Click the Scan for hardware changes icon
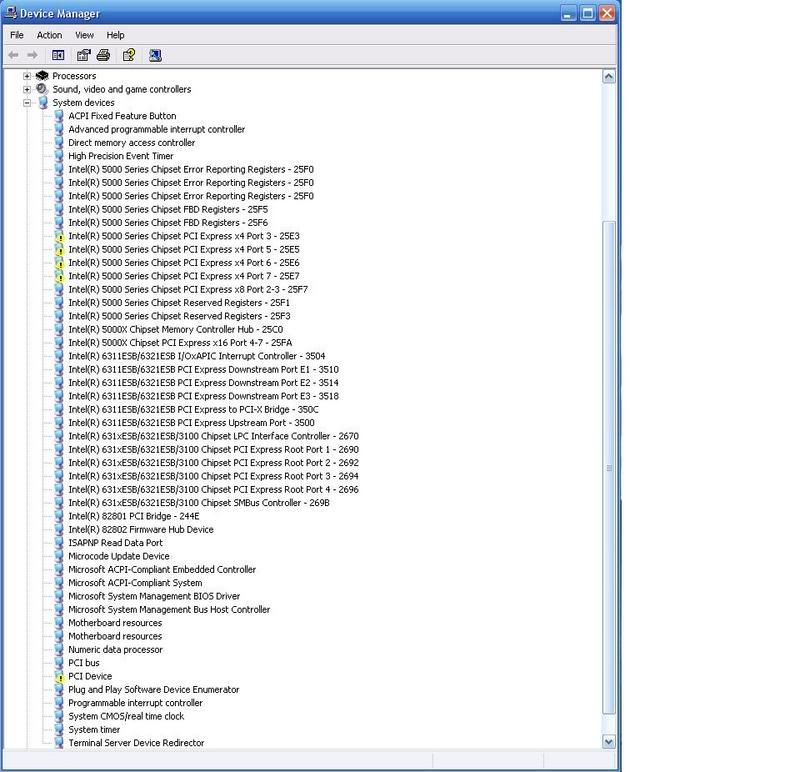This screenshot has width=800, height=772. (155, 55)
